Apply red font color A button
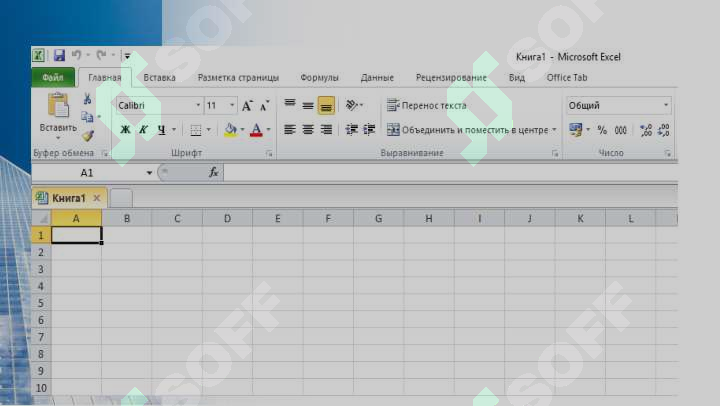 [257, 130]
